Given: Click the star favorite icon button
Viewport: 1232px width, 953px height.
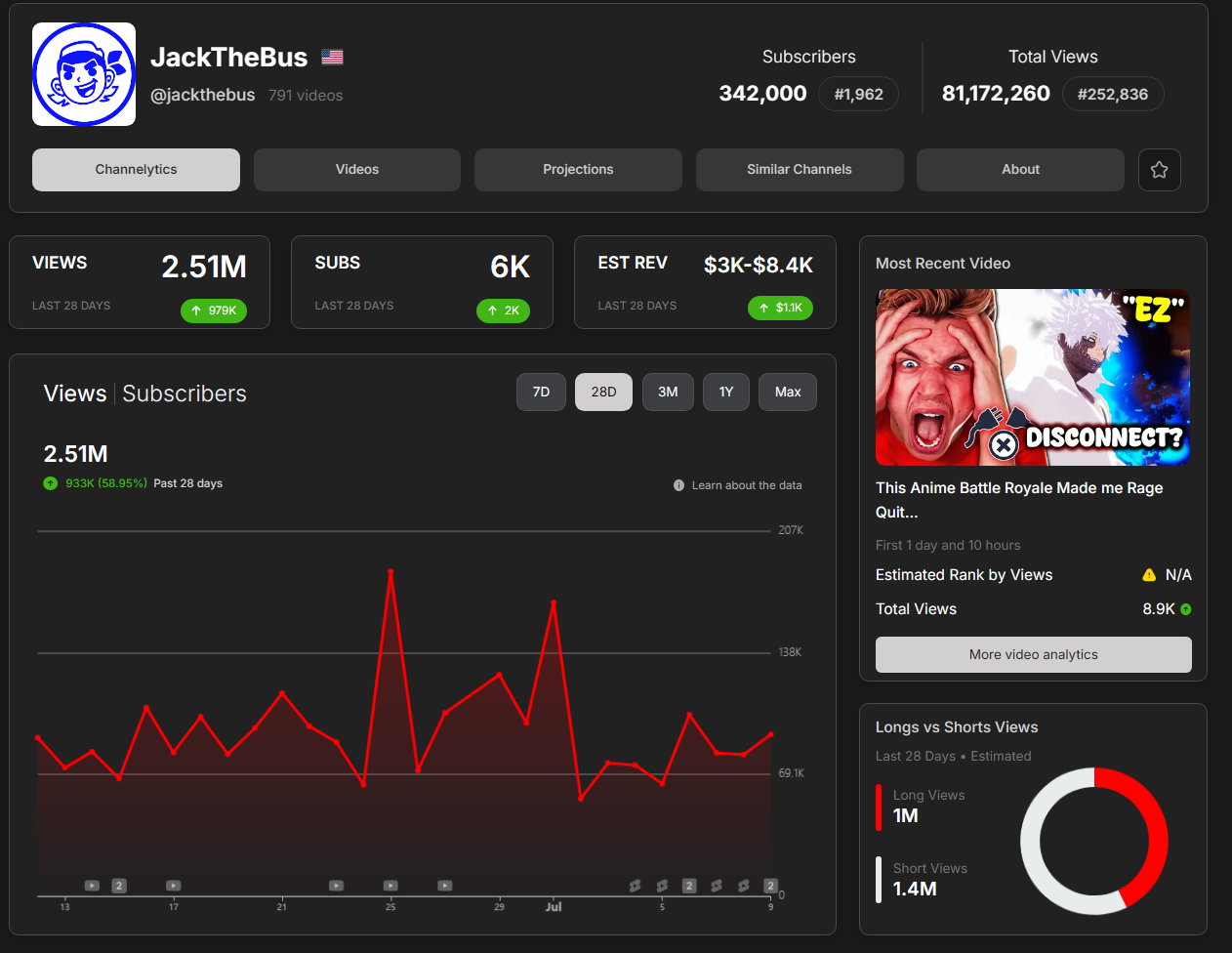Looking at the screenshot, I should tap(1160, 170).
